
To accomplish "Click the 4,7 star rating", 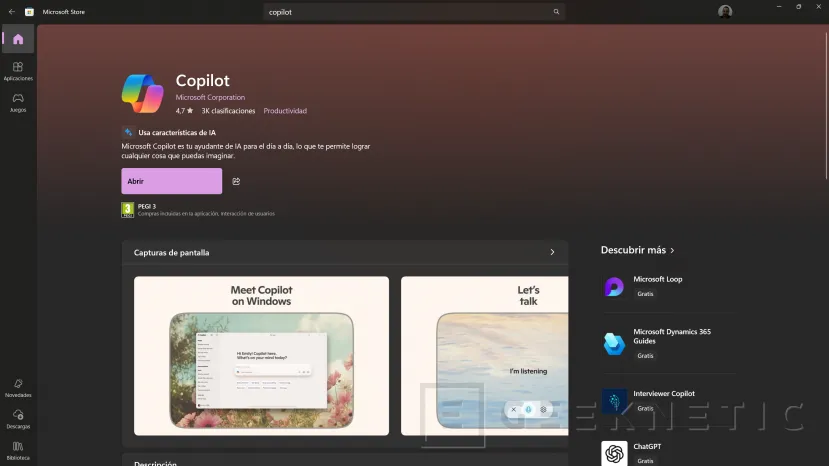I will click(x=184, y=111).
